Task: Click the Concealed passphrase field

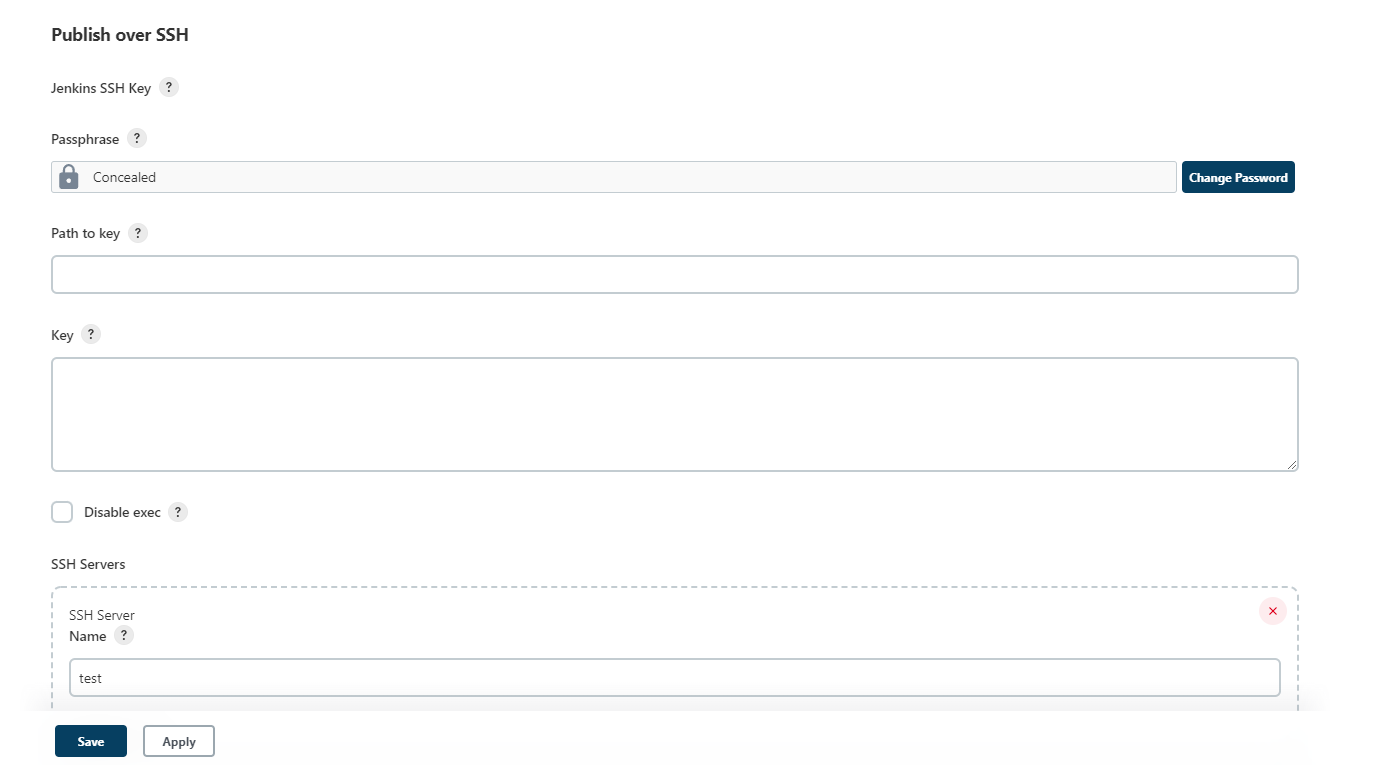Action: tap(630, 177)
